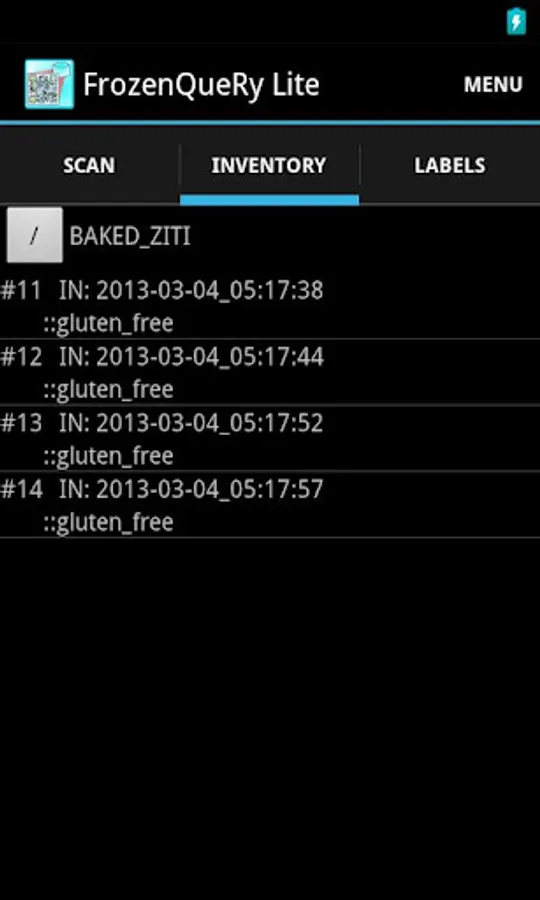Go to the LABELS tab
Image resolution: width=540 pixels, height=900 pixels.
click(x=450, y=165)
